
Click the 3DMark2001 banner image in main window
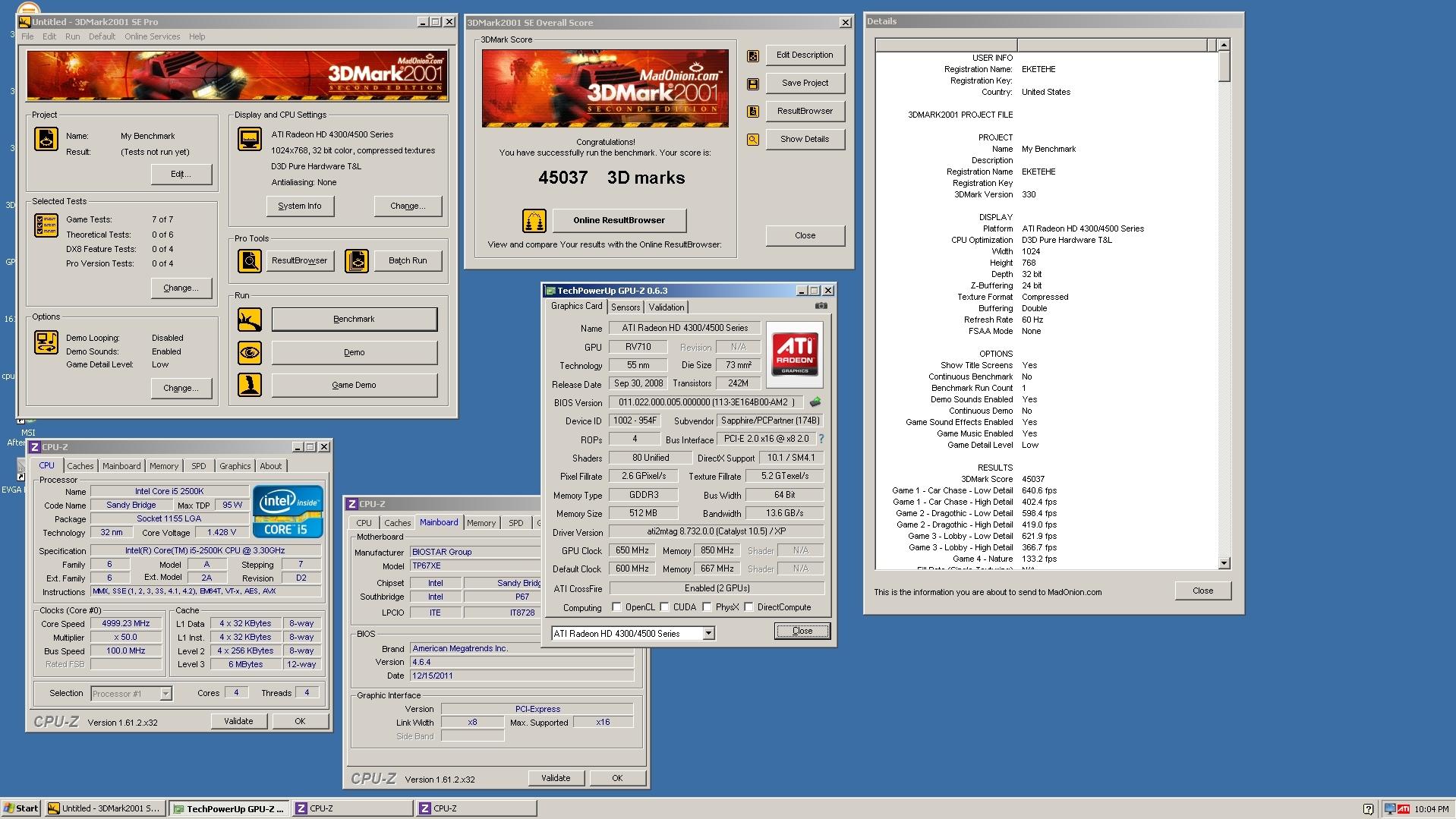[x=237, y=75]
